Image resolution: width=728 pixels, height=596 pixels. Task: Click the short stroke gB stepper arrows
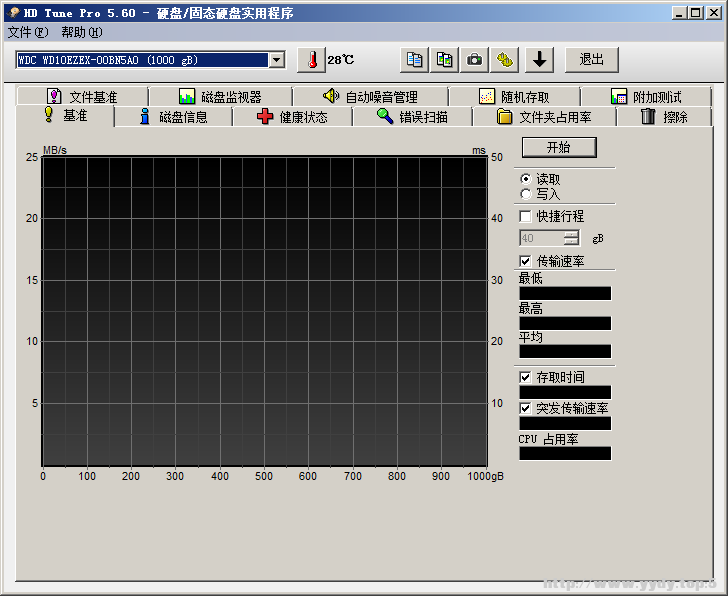tap(572, 238)
